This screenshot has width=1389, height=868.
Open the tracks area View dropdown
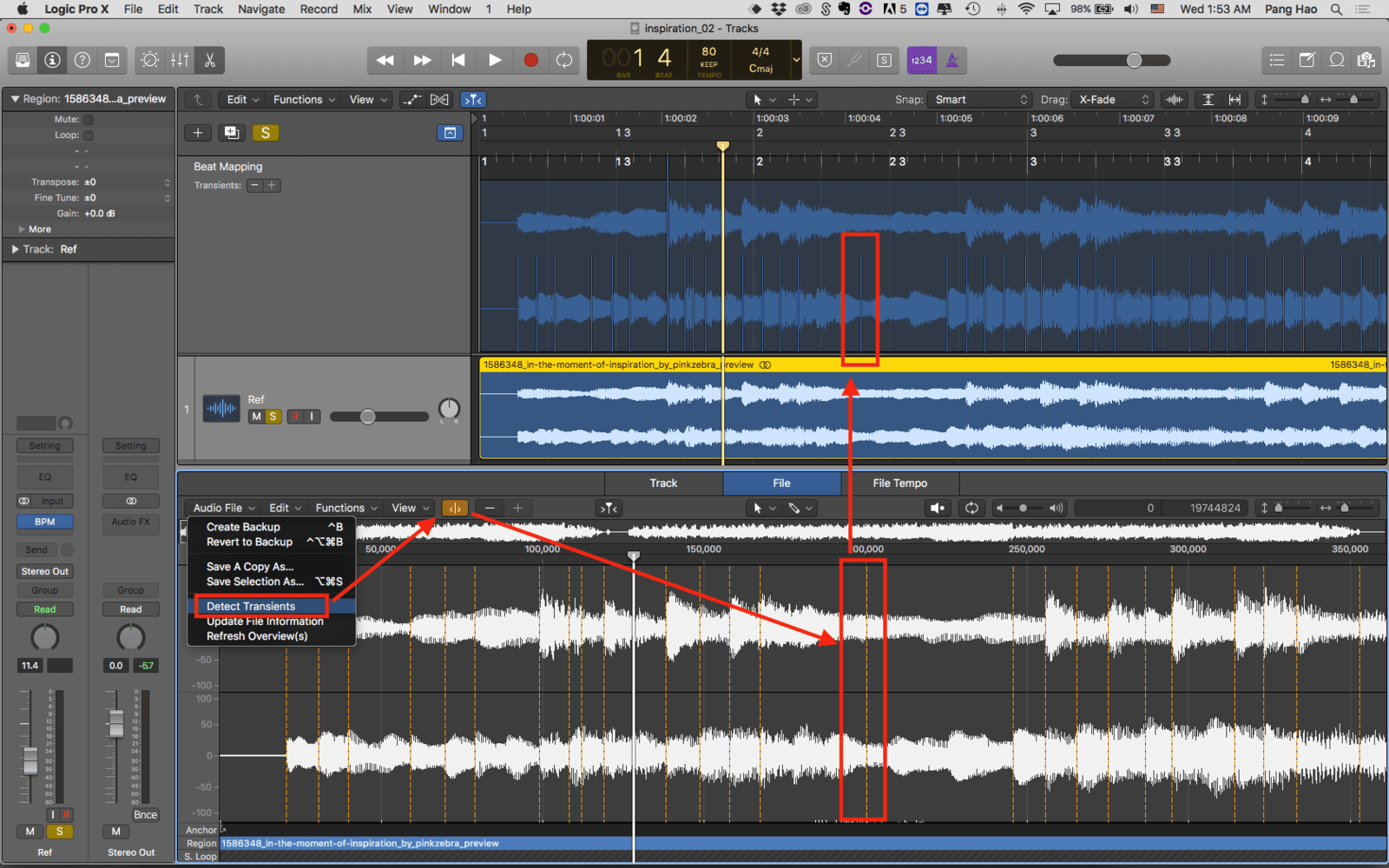pos(368,100)
